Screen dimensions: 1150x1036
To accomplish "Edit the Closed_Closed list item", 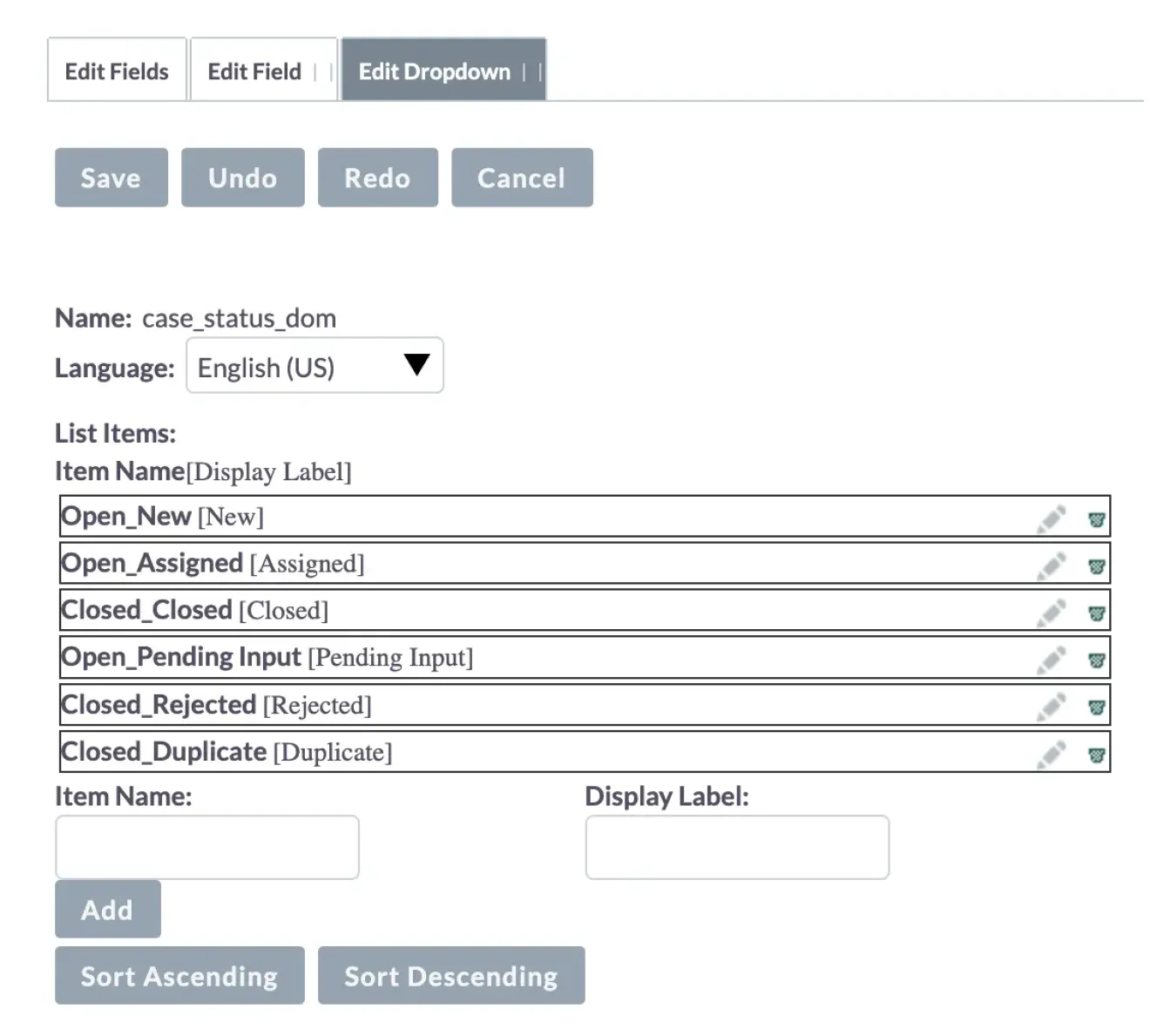I will pos(1051,610).
